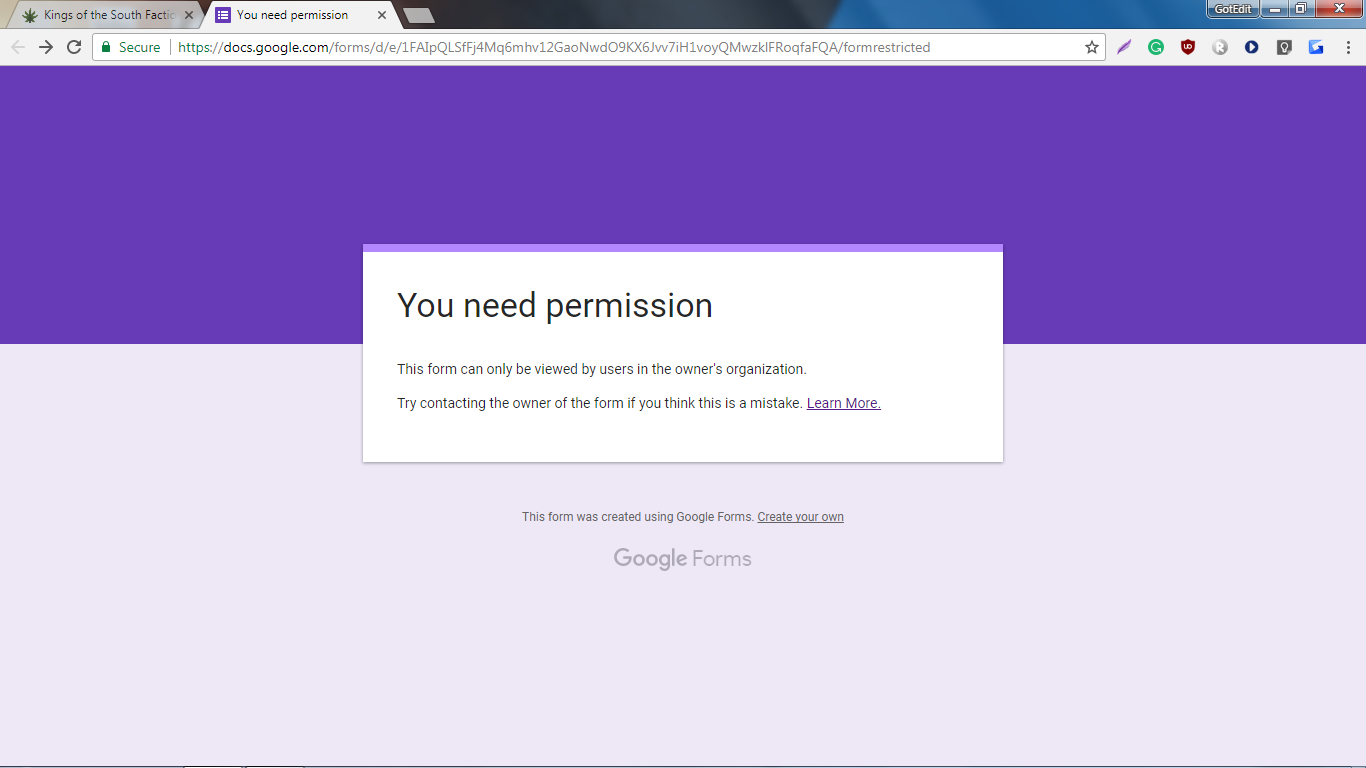Click the Create your own link
The width and height of the screenshot is (1366, 768).
[x=800, y=517]
